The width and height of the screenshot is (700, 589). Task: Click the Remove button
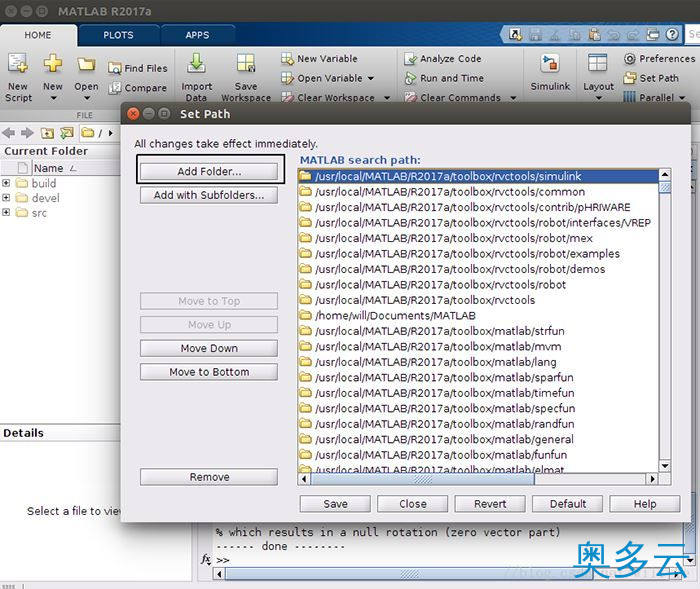[209, 477]
